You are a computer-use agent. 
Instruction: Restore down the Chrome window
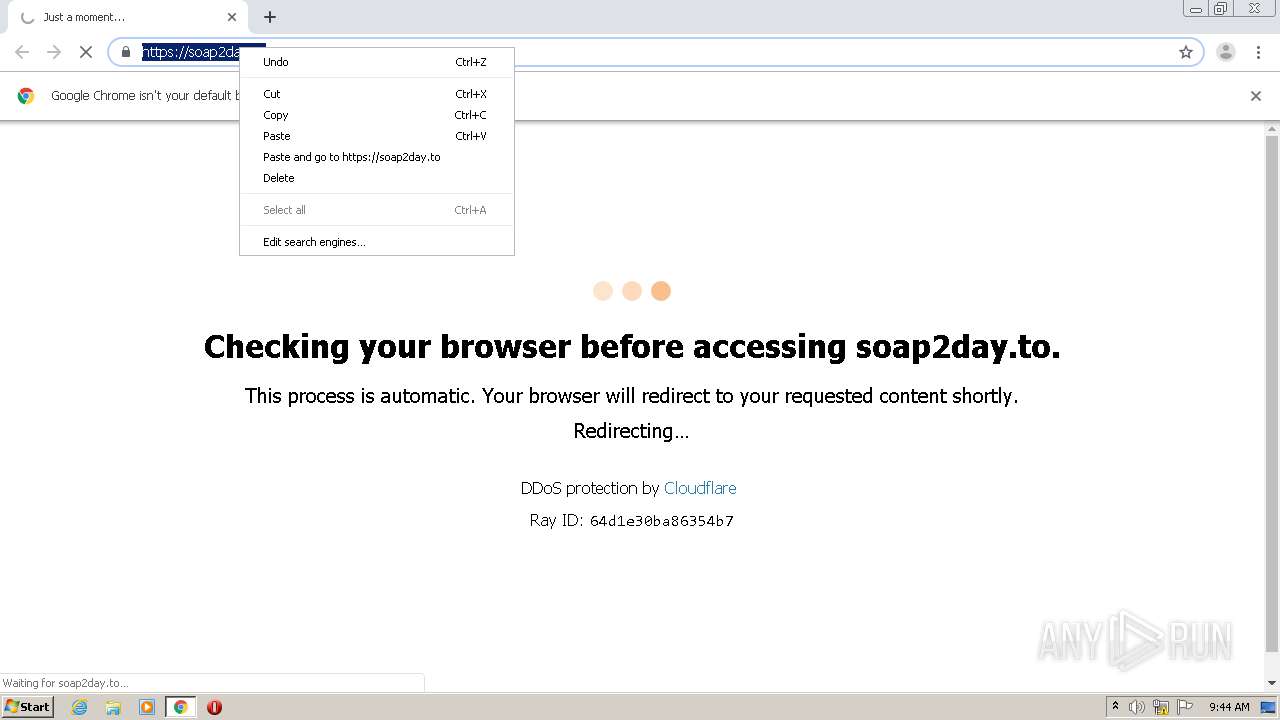click(x=1221, y=8)
